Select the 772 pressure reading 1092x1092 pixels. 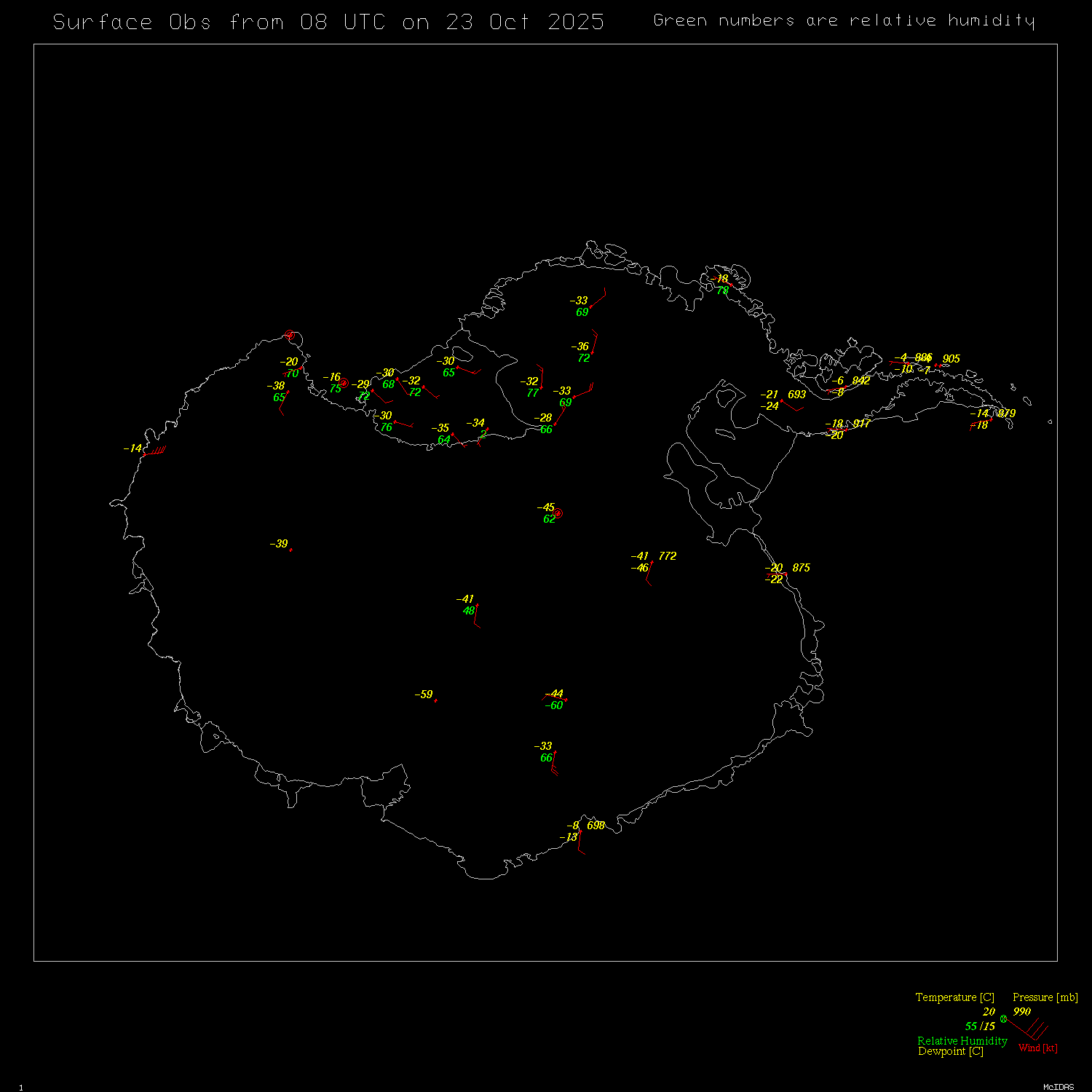point(668,556)
